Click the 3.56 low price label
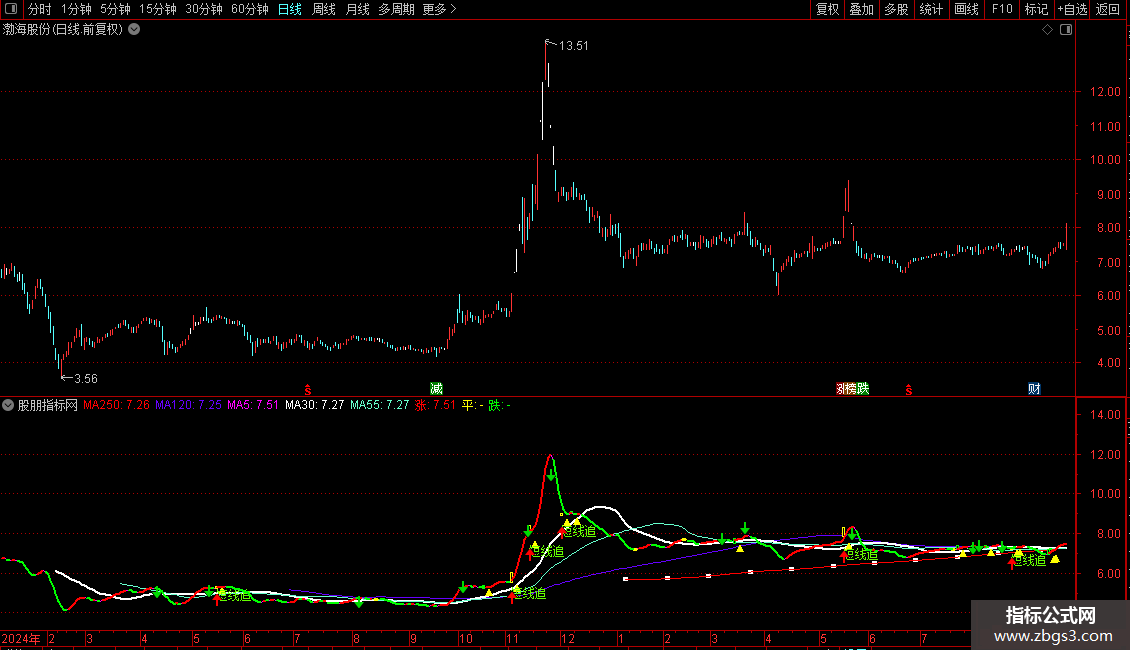The image size is (1130, 650). tap(86, 378)
